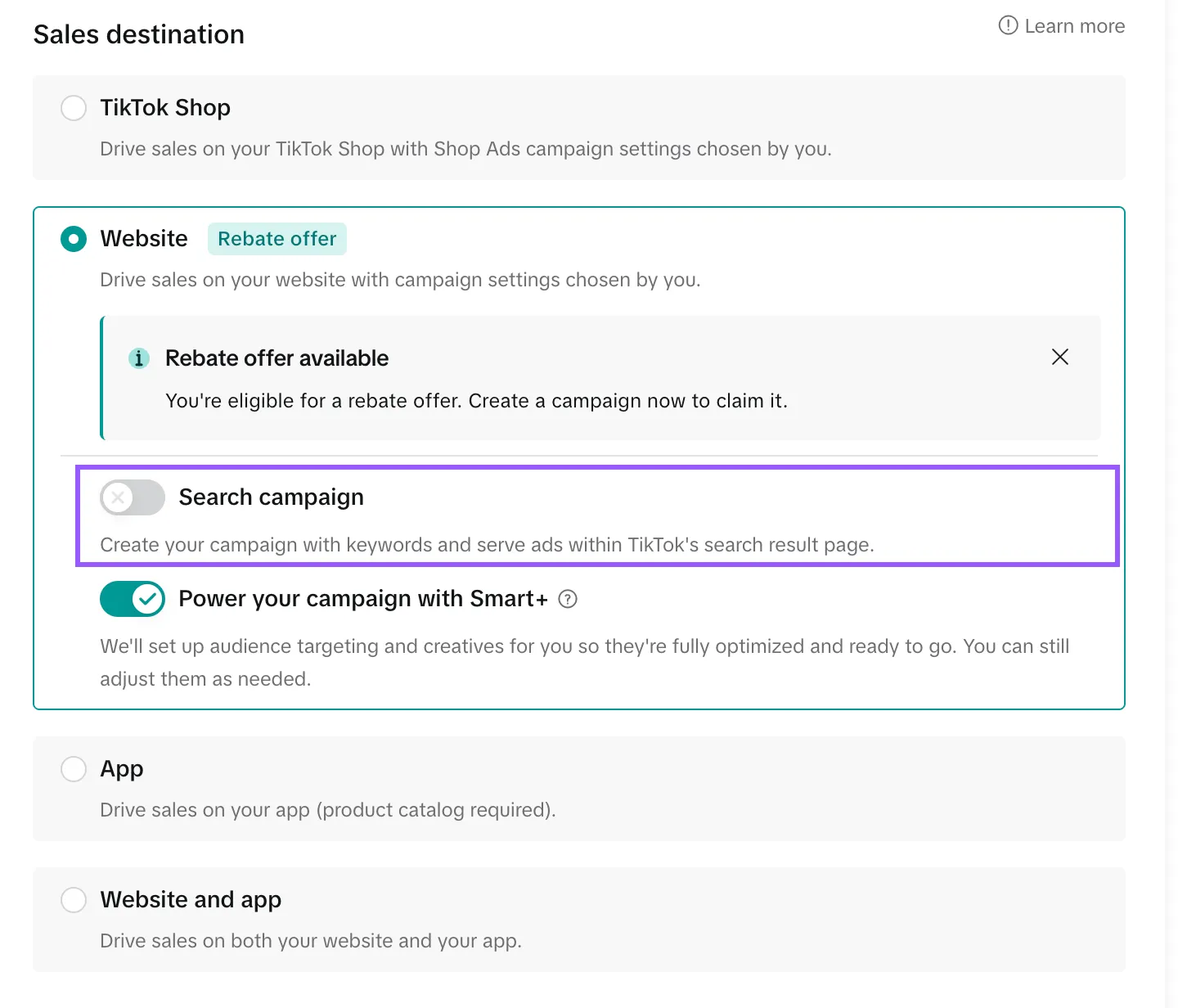Select the TikTok Shop radio button

[x=74, y=108]
